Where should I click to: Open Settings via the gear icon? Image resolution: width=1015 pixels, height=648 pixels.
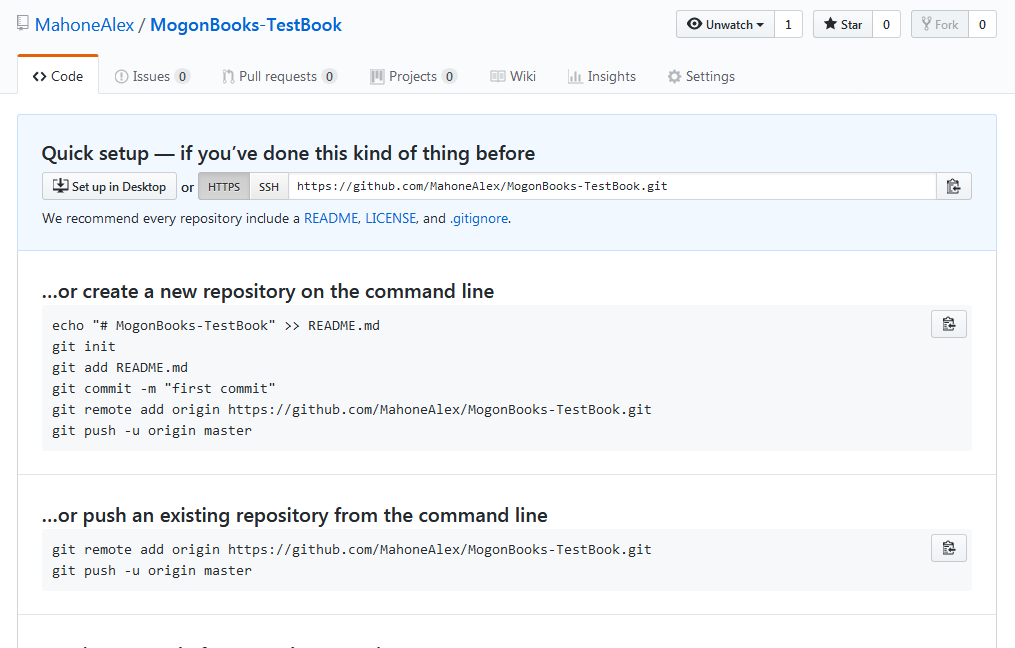[673, 76]
